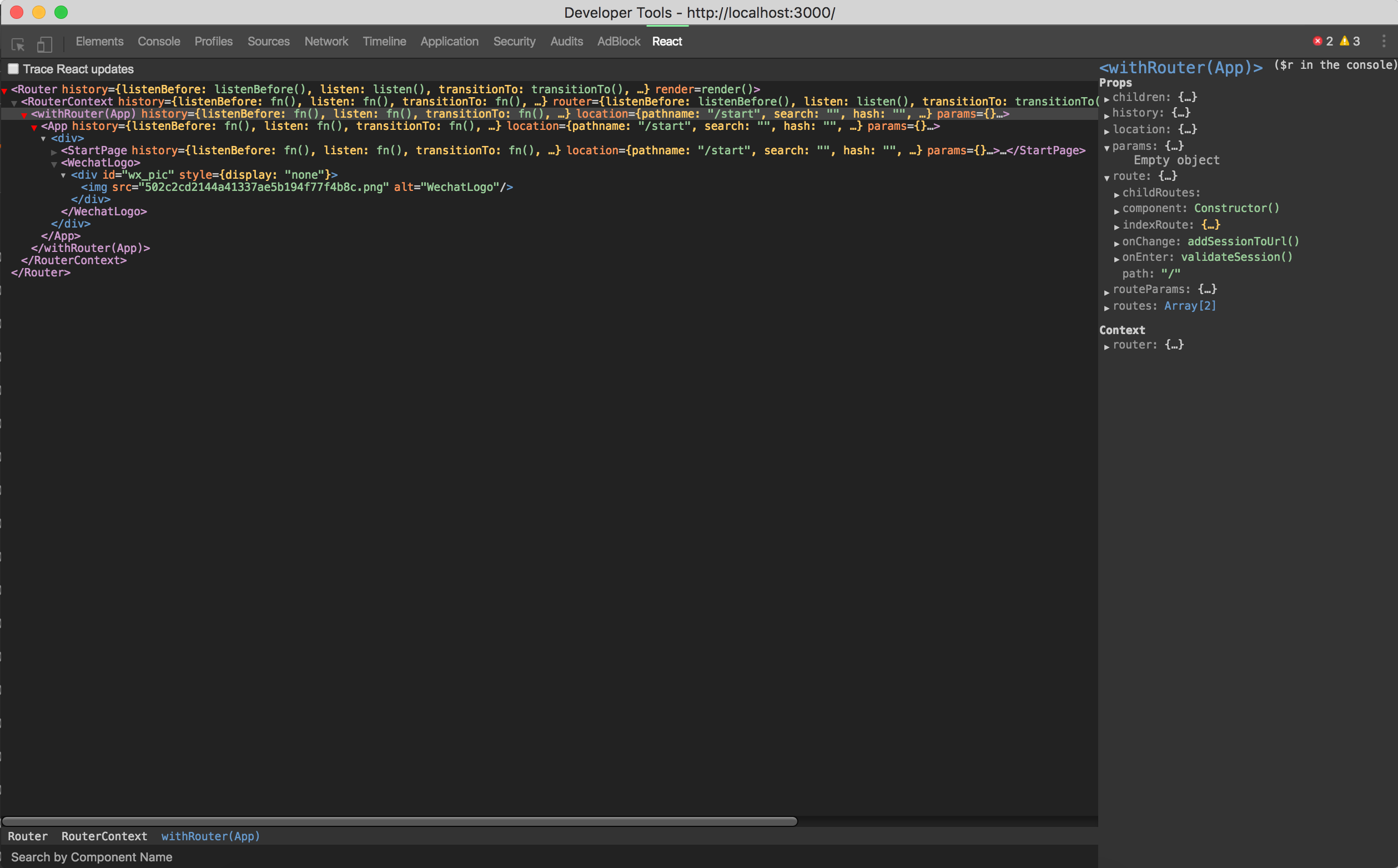Image resolution: width=1398 pixels, height=868 pixels.
Task: Expand the onChange addSessionToUrl() property
Action: tap(1116, 244)
